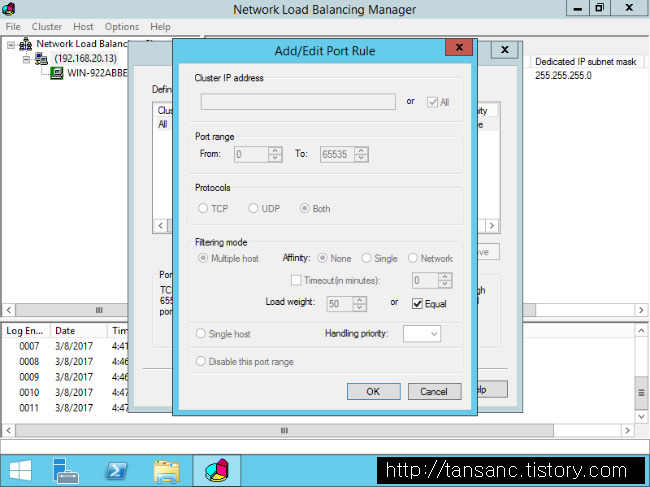Select log entry 0008

(29, 361)
